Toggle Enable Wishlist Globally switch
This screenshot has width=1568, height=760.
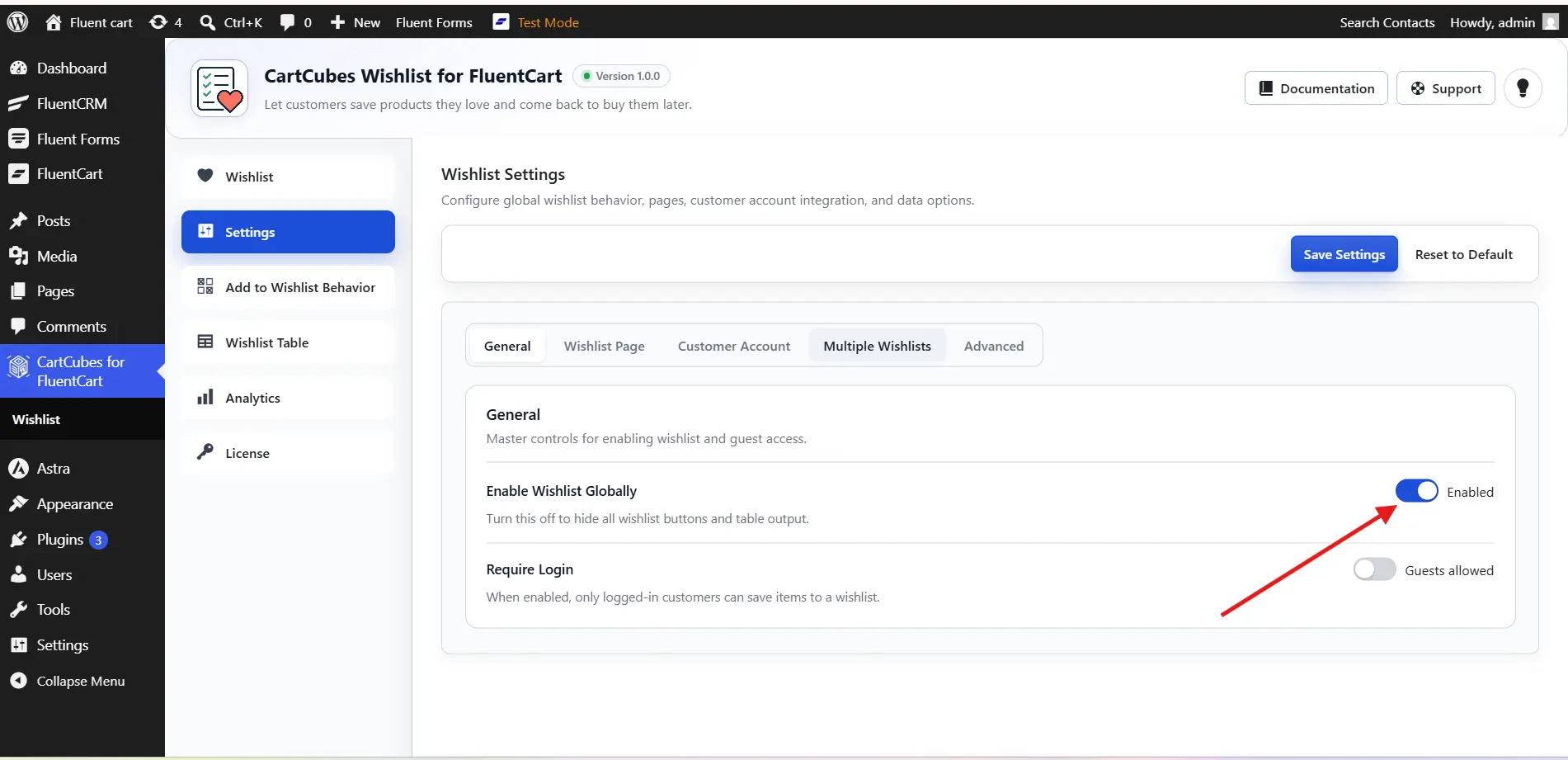pyautogui.click(x=1416, y=491)
